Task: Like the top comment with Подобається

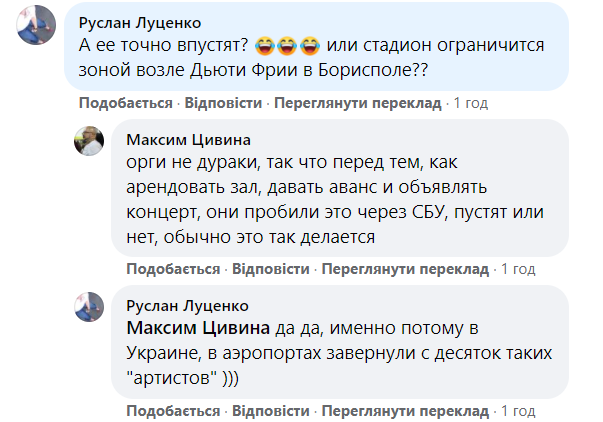Action: tap(126, 103)
